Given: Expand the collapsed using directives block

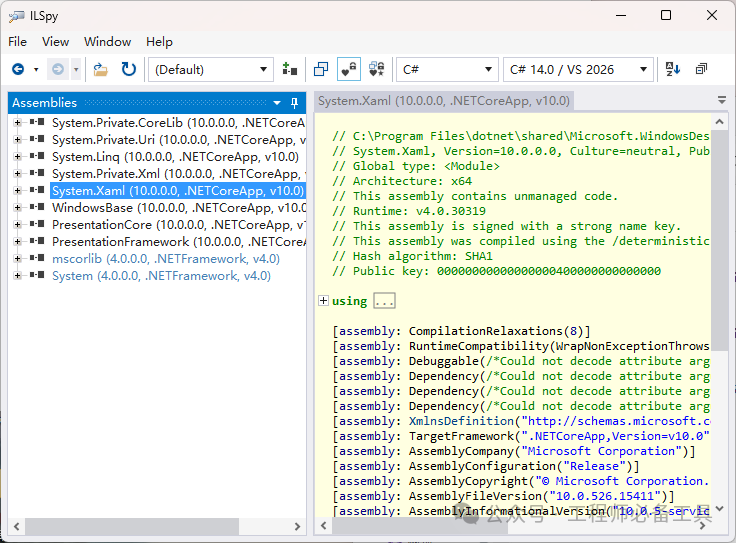Looking at the screenshot, I should click(x=323, y=301).
